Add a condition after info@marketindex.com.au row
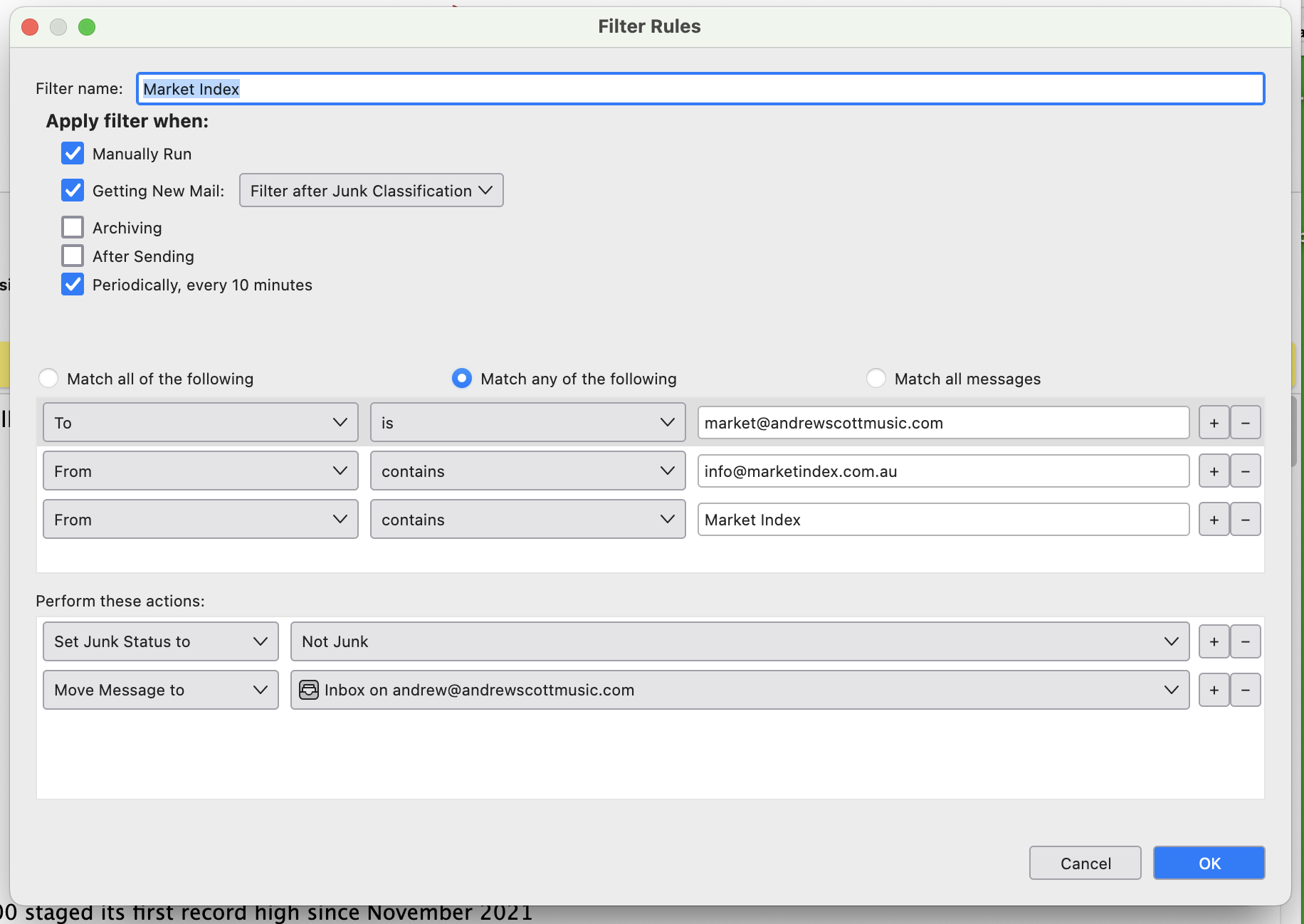The width and height of the screenshot is (1304, 924). [1214, 471]
